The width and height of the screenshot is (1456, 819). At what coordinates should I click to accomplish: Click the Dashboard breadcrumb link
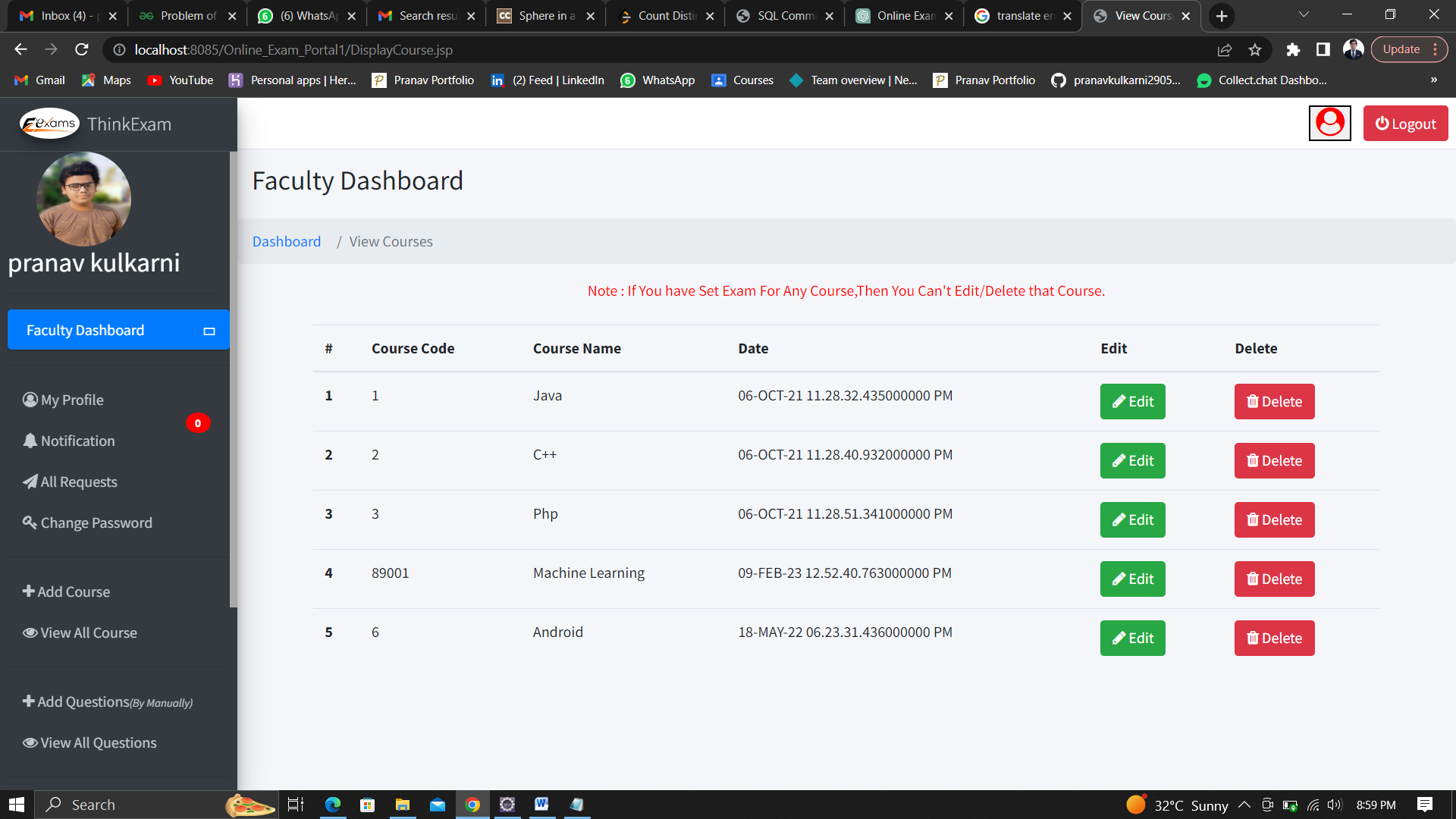(286, 241)
